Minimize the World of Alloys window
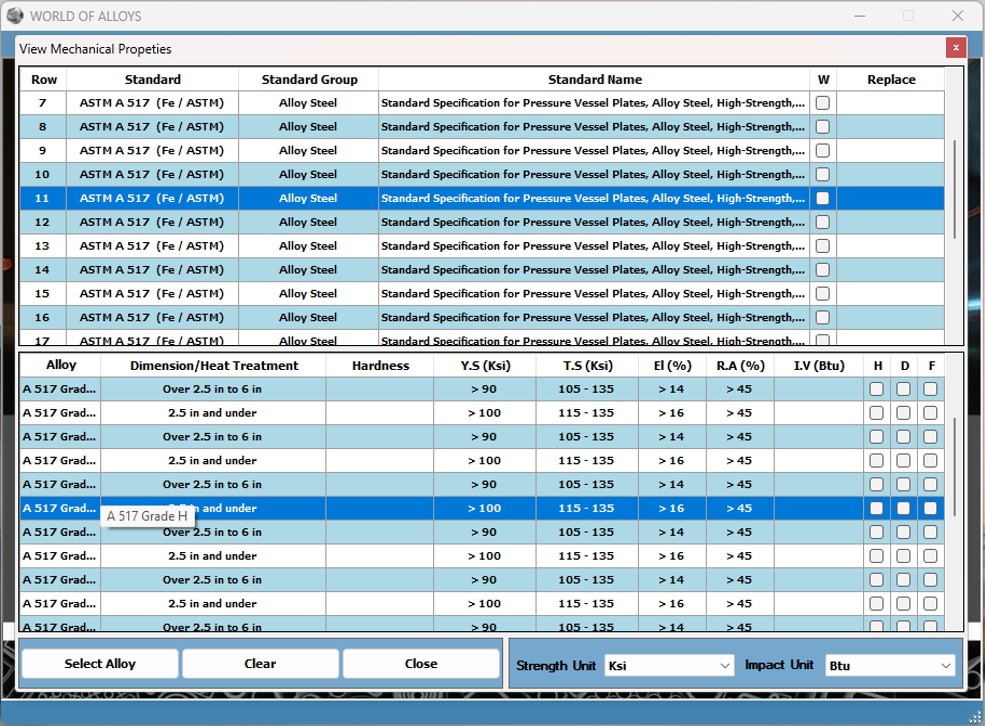 click(x=860, y=16)
